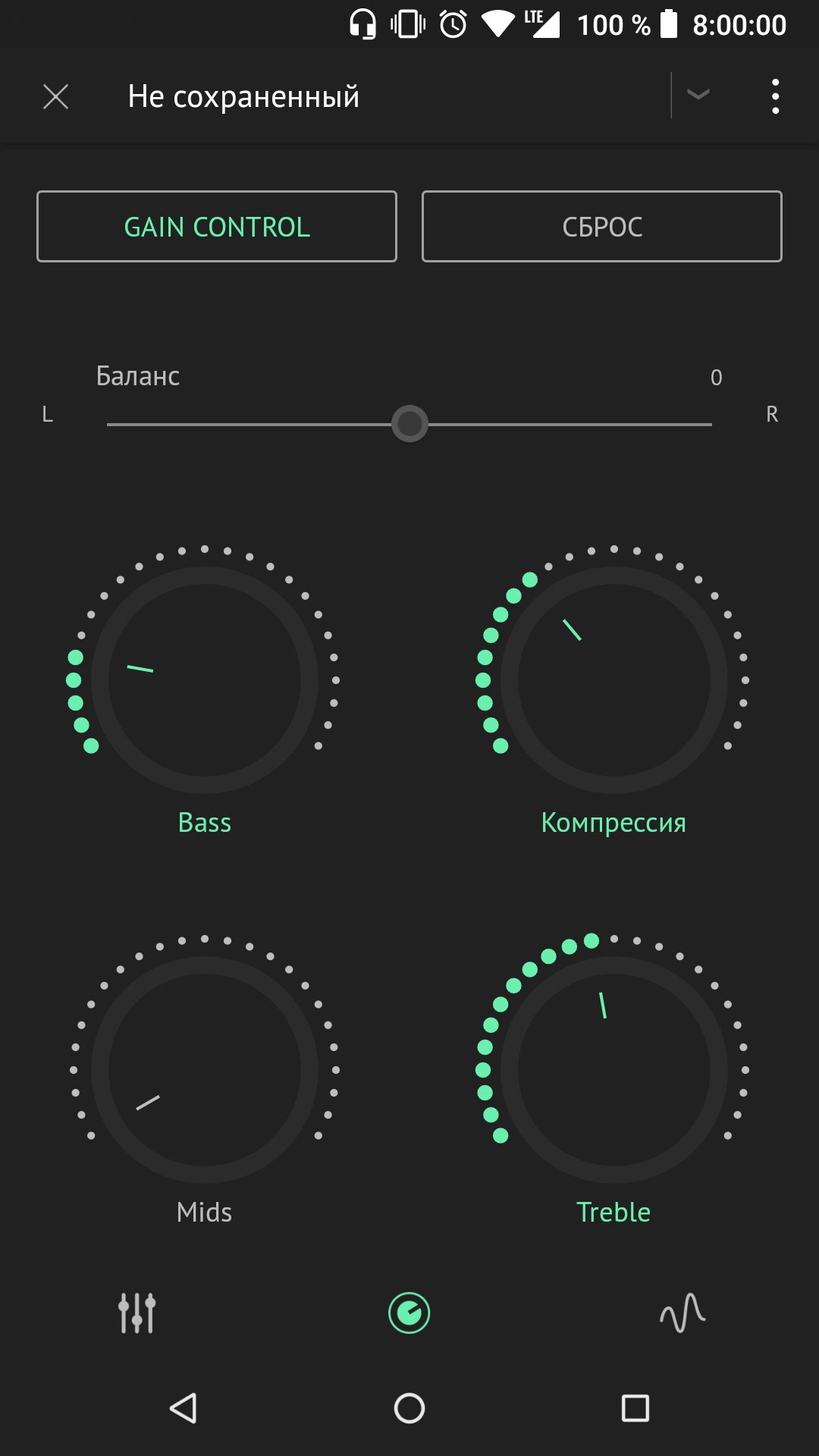The width and height of the screenshot is (819, 1456).
Task: Click the R end of balance slider
Action: coord(772,414)
